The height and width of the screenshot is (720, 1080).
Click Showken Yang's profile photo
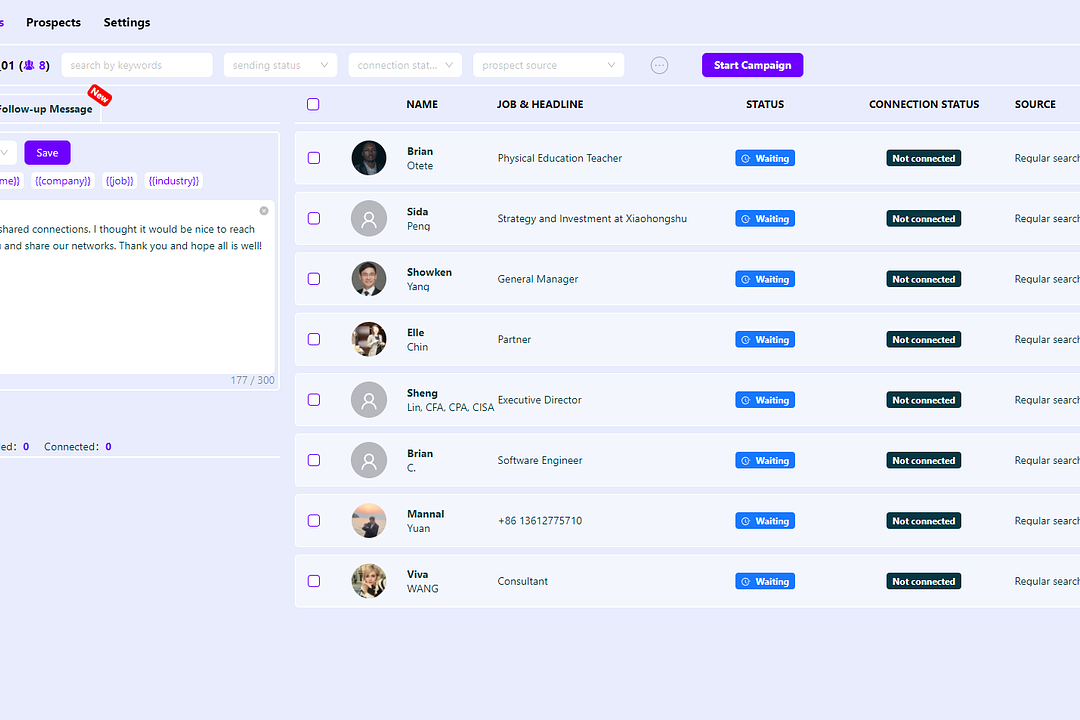[369, 279]
